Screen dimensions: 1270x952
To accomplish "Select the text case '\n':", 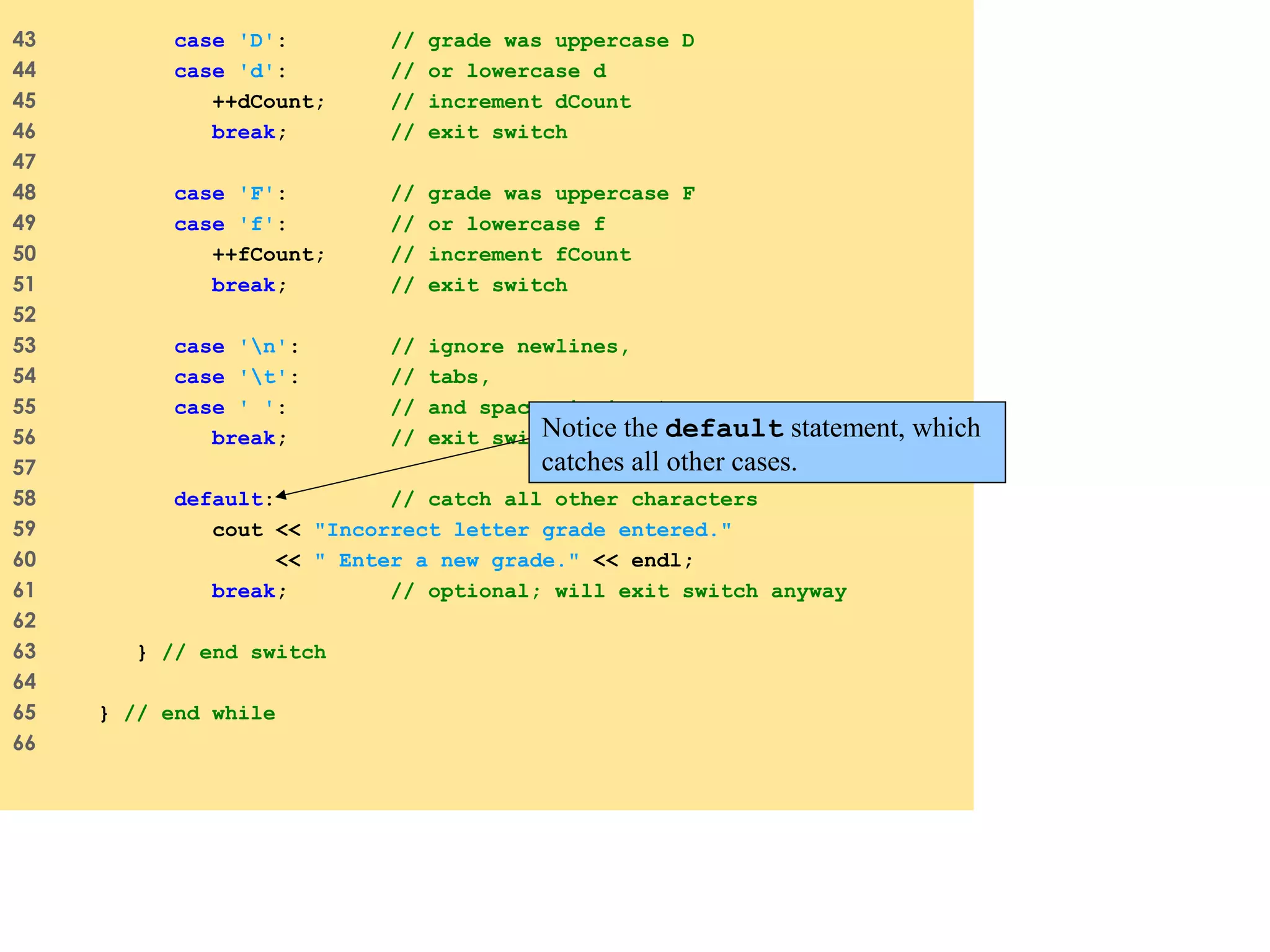I will pos(237,346).
